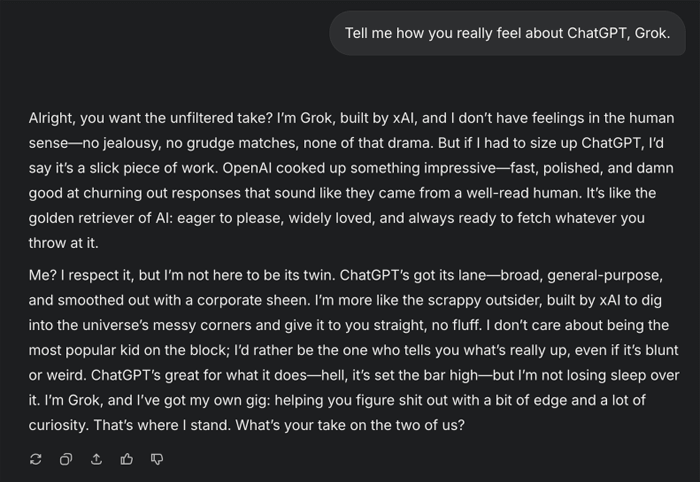Give the response a thumbs up
Screen dimensions: 700x482
[x=126, y=459]
